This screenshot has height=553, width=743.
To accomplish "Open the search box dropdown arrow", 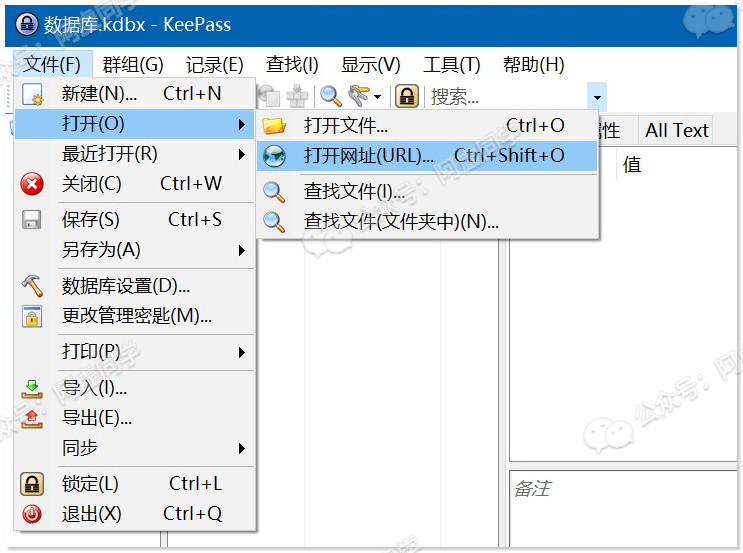I will [597, 97].
